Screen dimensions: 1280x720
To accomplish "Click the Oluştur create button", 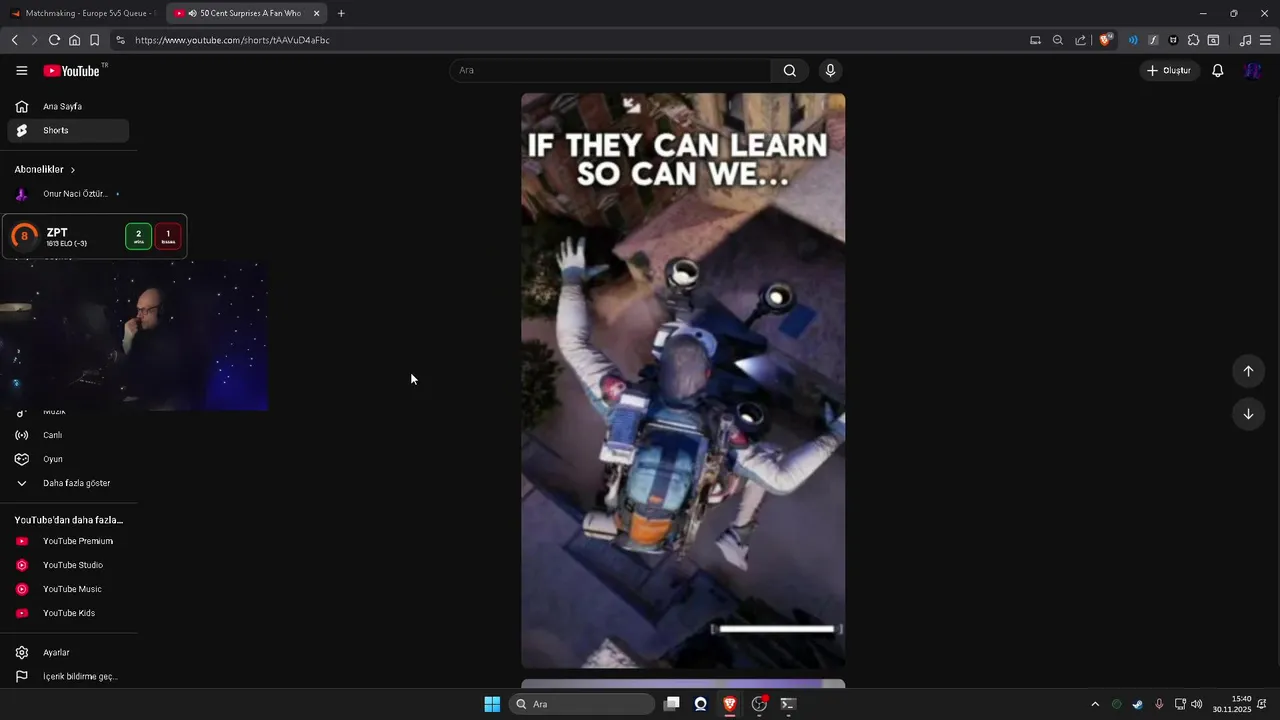I will pos(1169,71).
